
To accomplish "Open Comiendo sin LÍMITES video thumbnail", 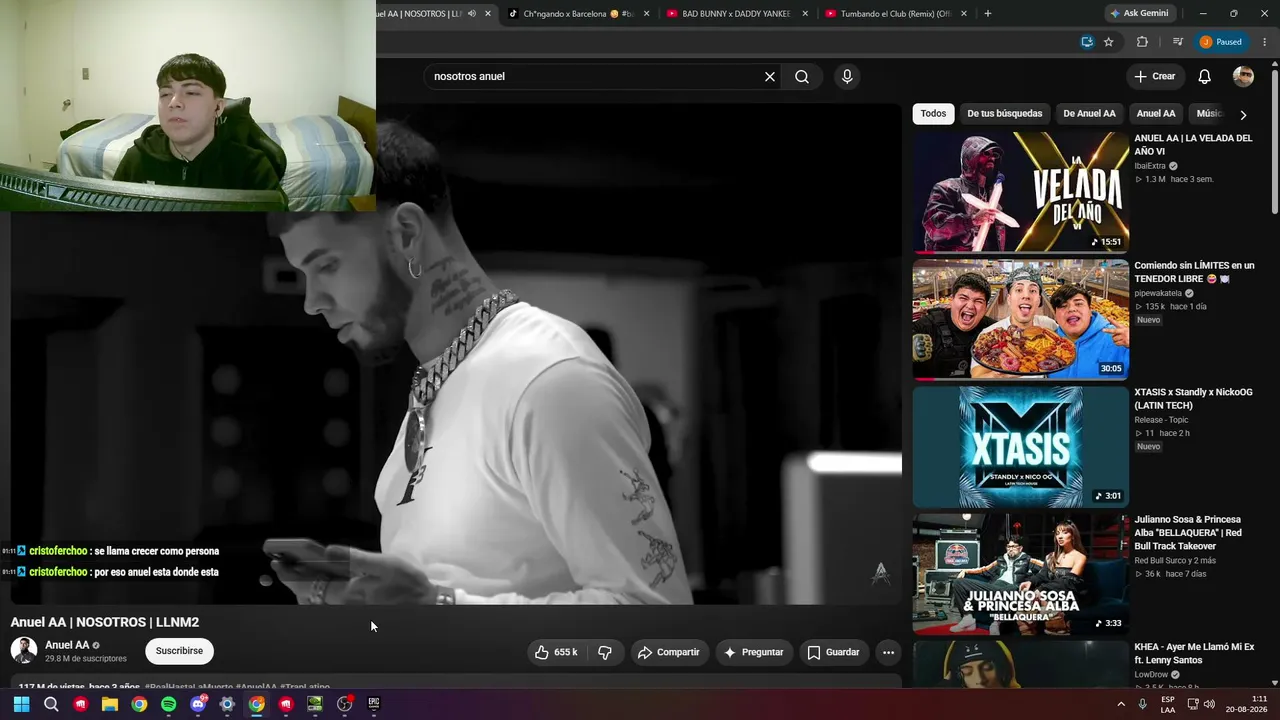I will [1021, 319].
